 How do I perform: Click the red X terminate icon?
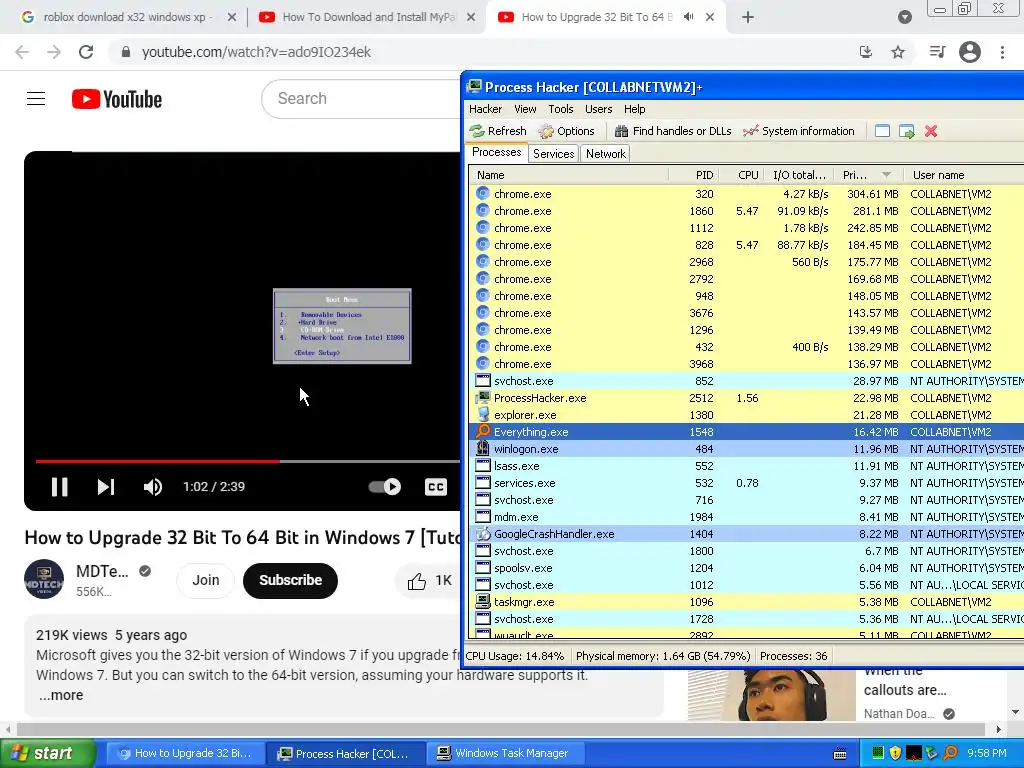931,131
